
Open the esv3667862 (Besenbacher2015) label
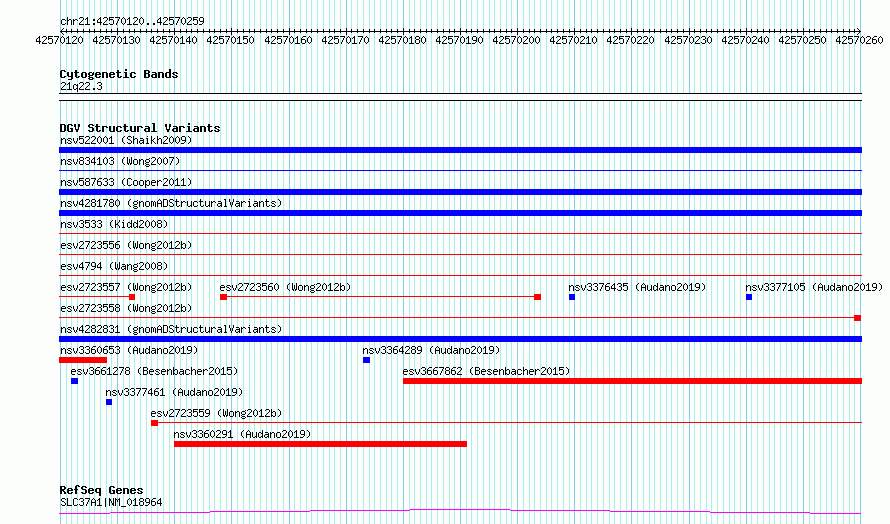point(486,371)
